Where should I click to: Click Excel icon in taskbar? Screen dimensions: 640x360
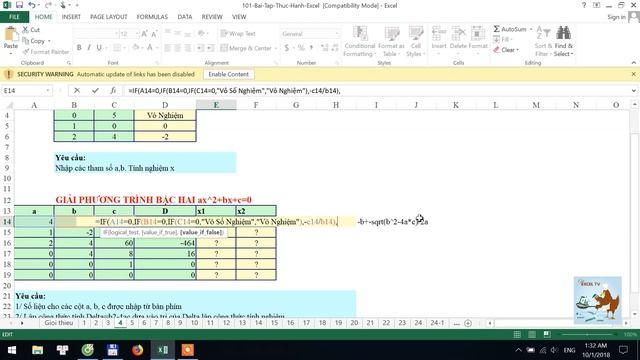point(162,350)
